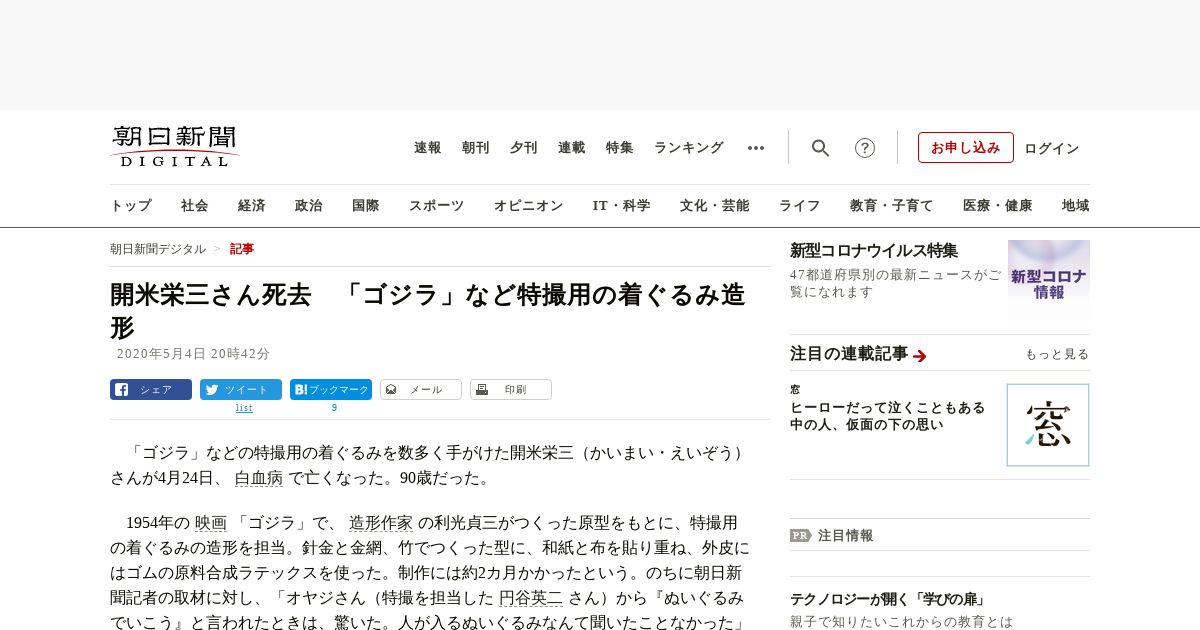
Task: Go to 文化・芸能 navigation tab
Action: 715,206
